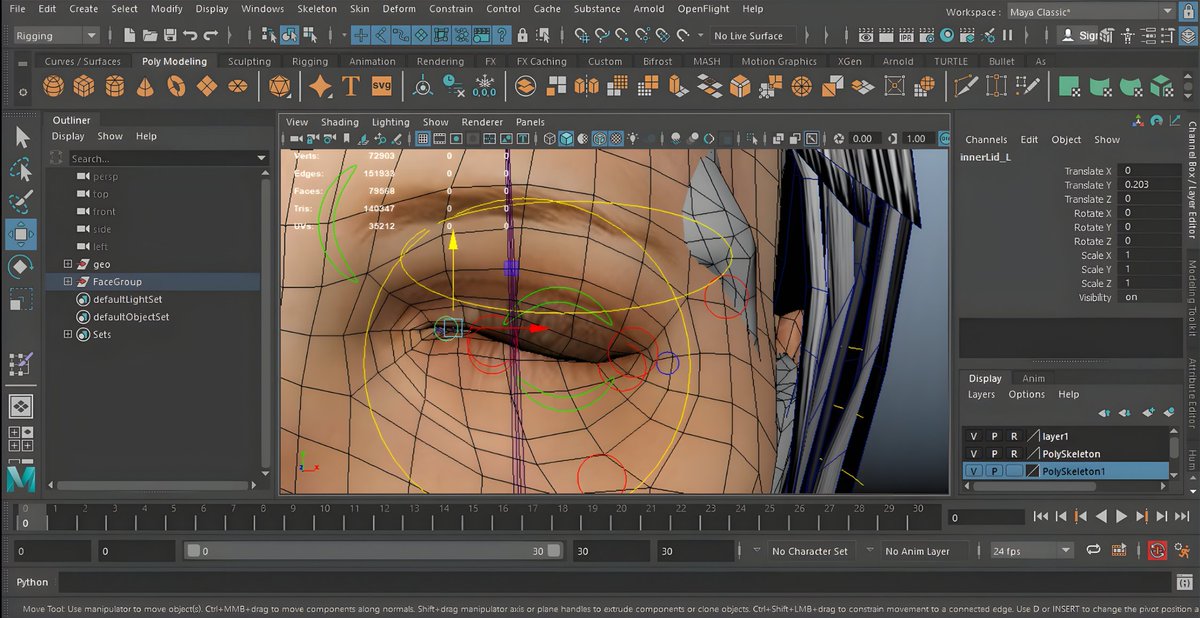Toggle playback P on PolySkeleton1 layer

point(994,471)
